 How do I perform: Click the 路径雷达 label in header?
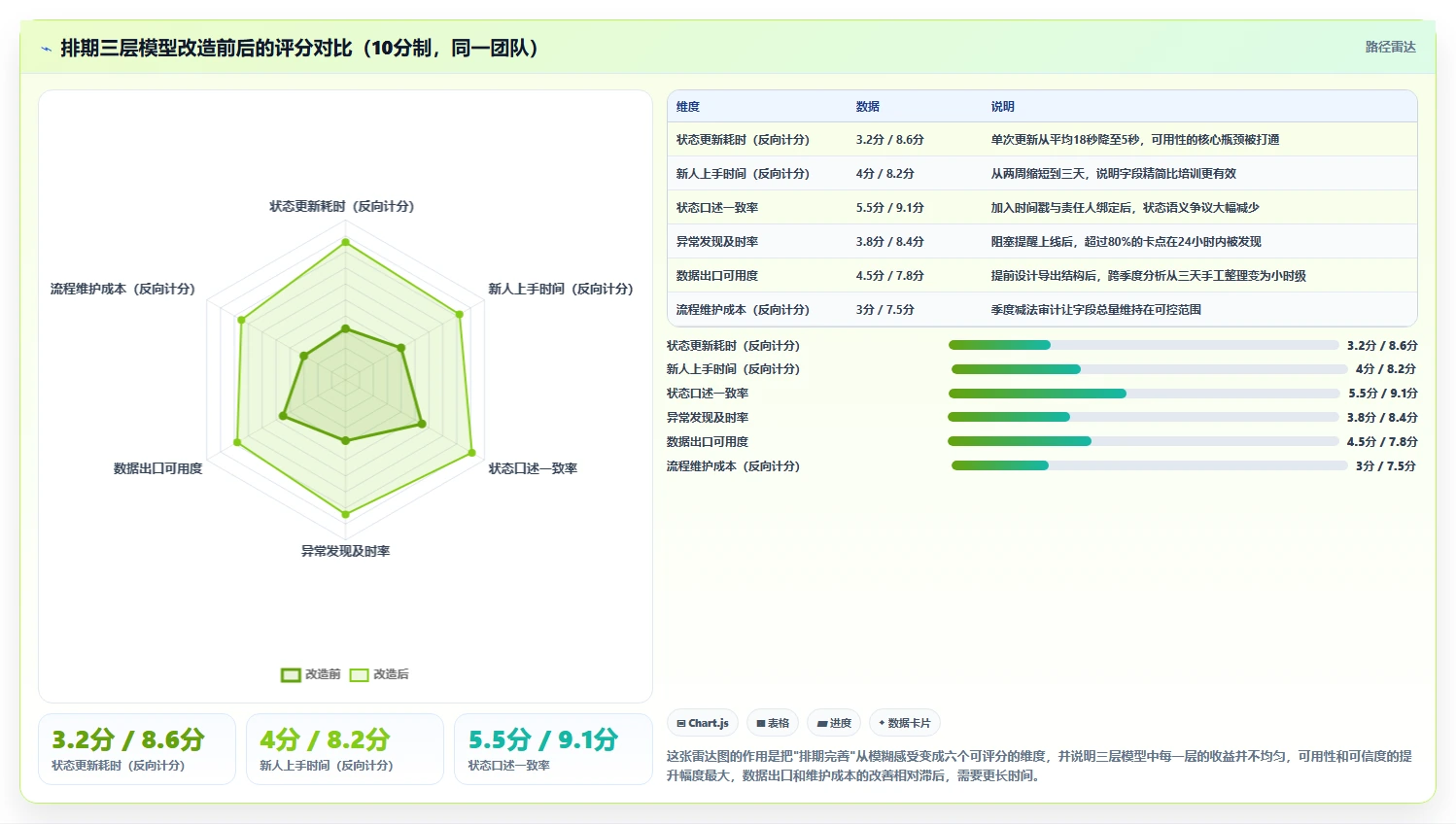[1390, 47]
